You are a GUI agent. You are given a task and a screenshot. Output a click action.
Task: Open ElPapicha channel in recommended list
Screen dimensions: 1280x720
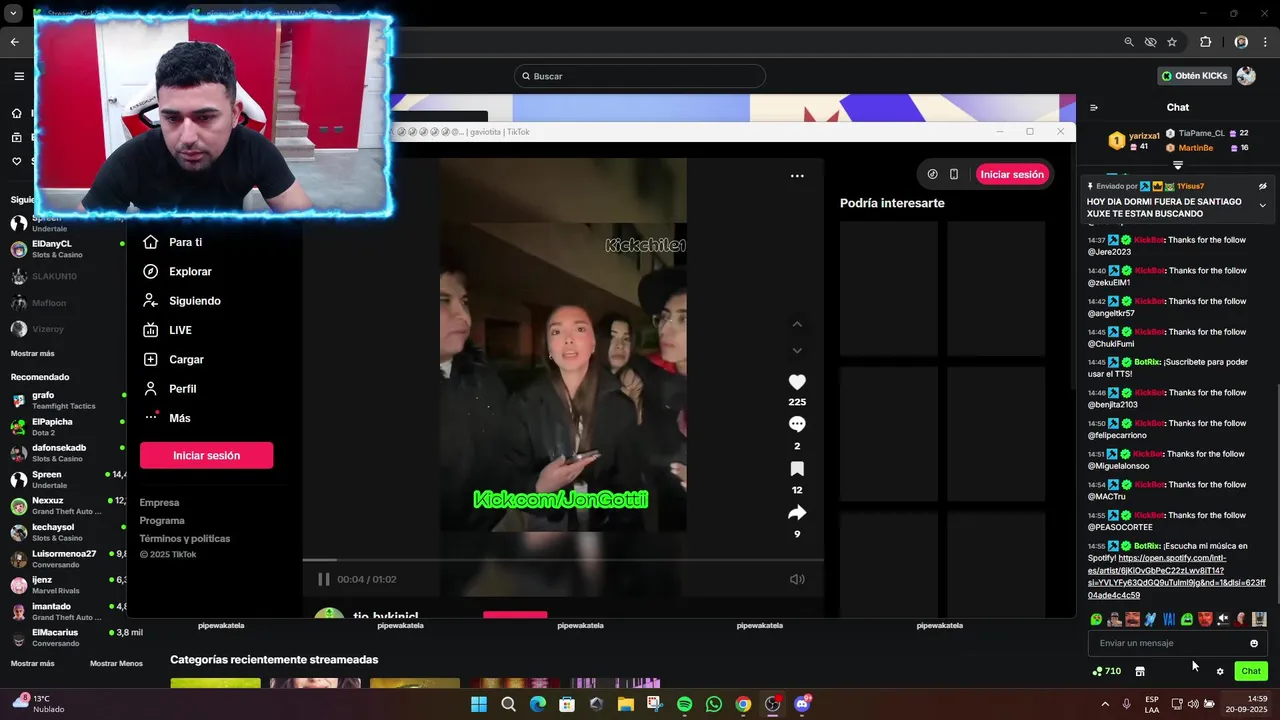pos(65,427)
